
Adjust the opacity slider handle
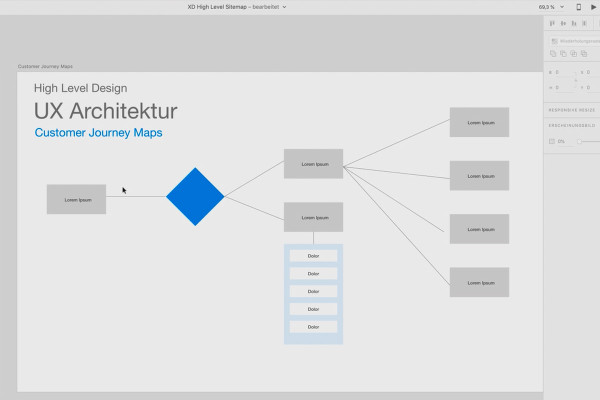(x=580, y=142)
